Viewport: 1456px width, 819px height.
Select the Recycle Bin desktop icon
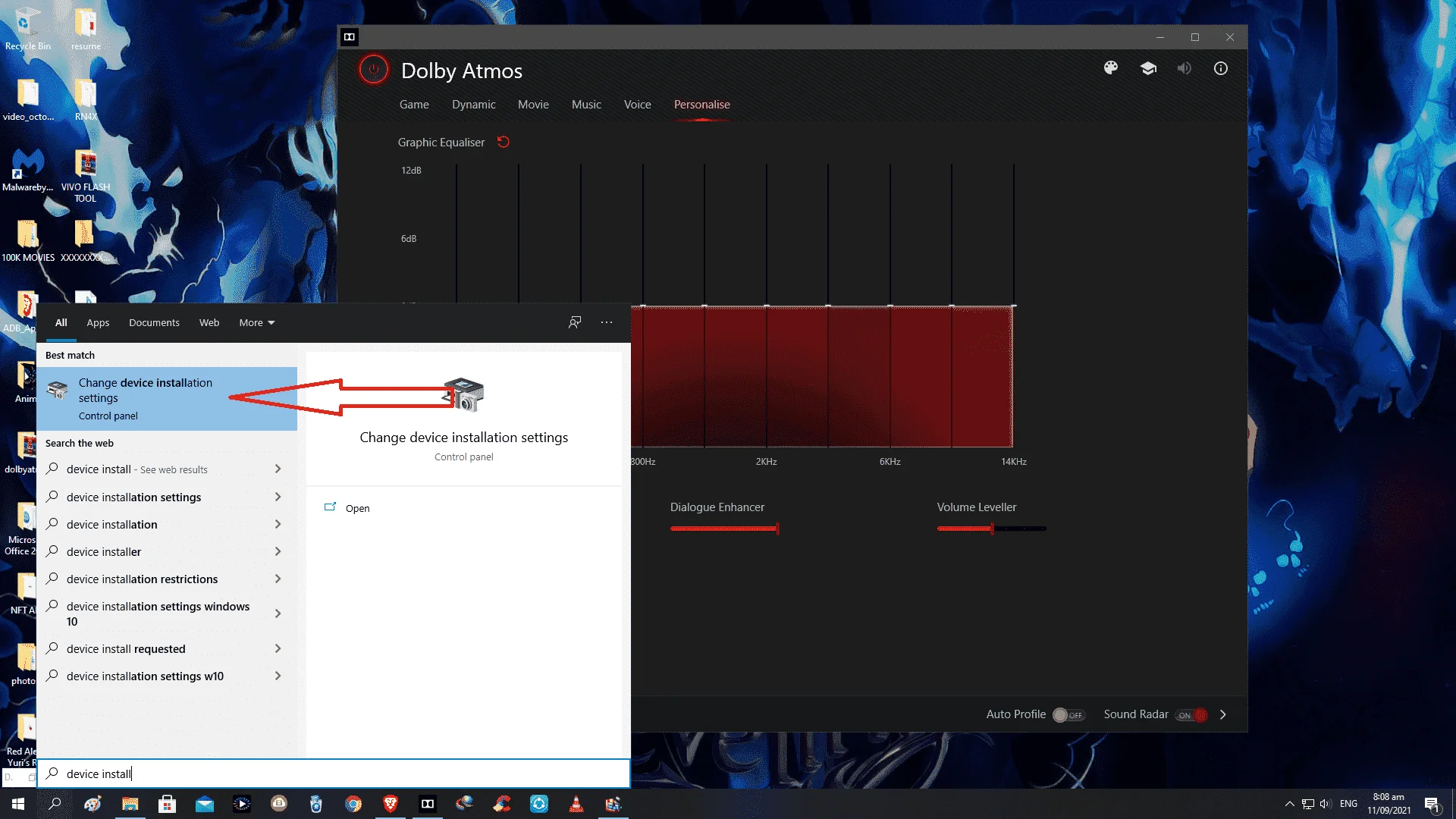[x=28, y=29]
